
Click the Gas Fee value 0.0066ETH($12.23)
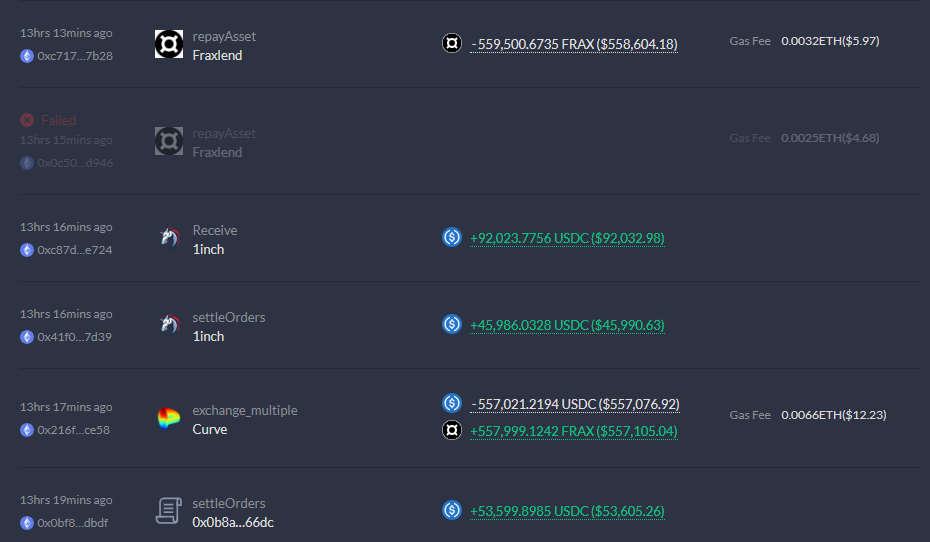click(x=834, y=415)
